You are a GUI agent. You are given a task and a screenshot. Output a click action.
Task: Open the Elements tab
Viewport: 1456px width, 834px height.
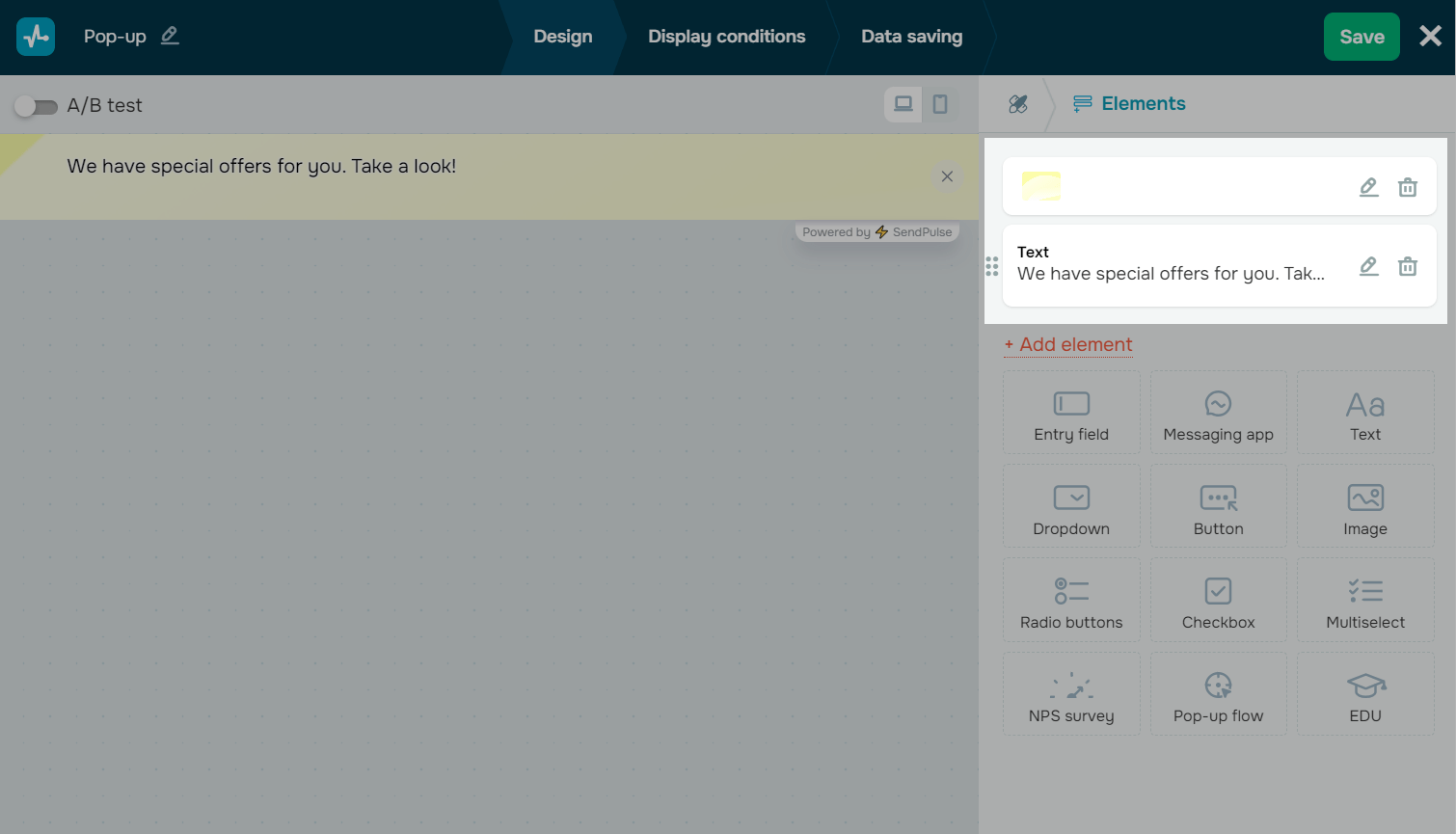1129,104
